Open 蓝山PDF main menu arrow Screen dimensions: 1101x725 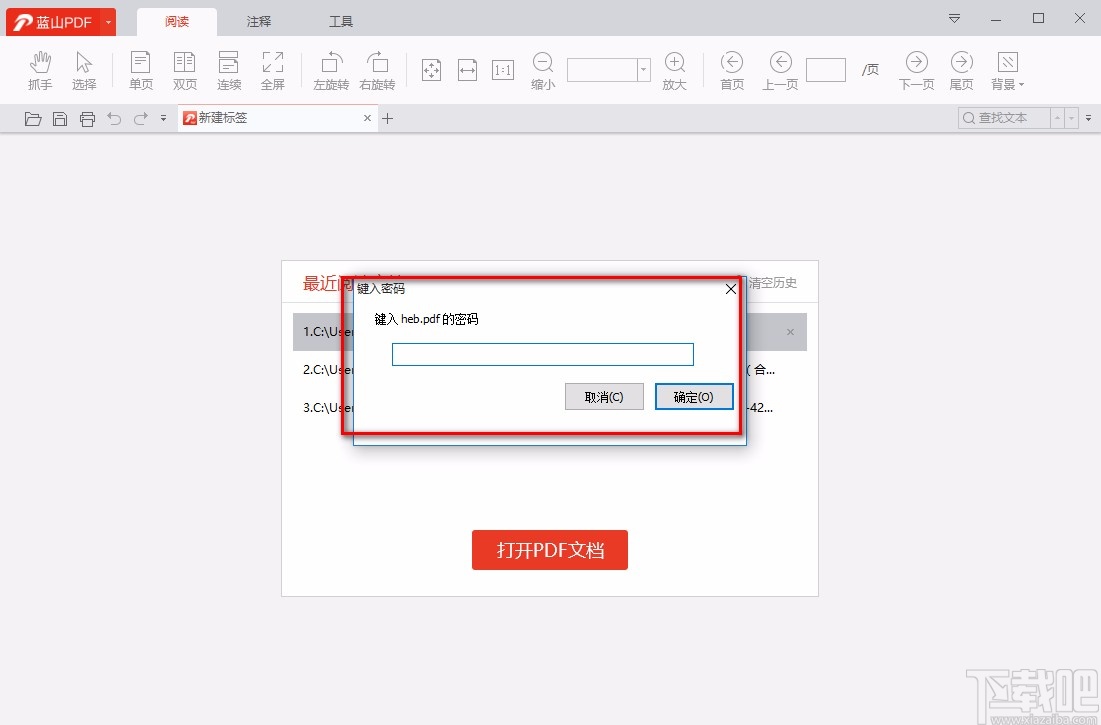(108, 22)
